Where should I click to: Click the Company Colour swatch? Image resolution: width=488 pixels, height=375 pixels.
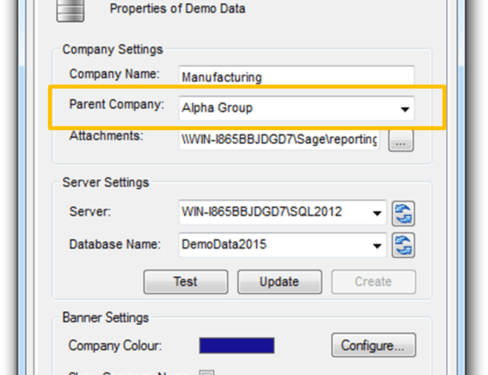coord(237,345)
